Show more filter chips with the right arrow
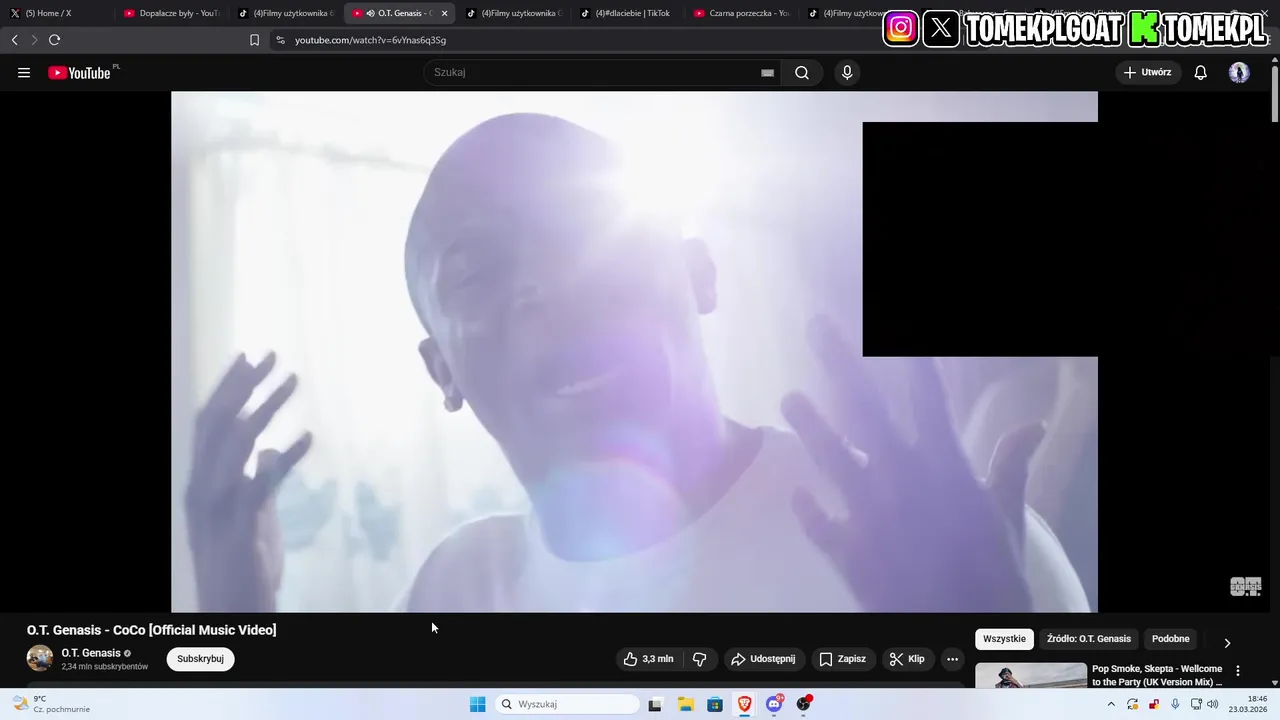 [1227, 643]
